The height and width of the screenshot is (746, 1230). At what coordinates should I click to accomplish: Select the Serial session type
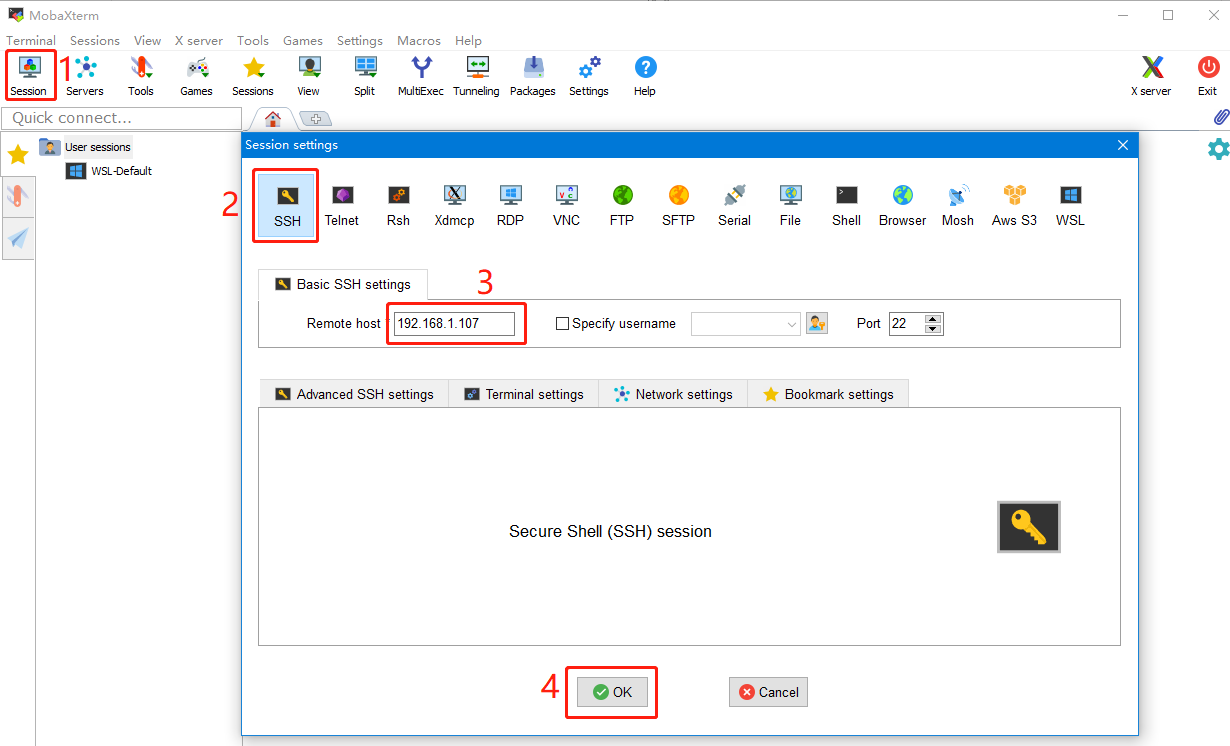pyautogui.click(x=734, y=205)
